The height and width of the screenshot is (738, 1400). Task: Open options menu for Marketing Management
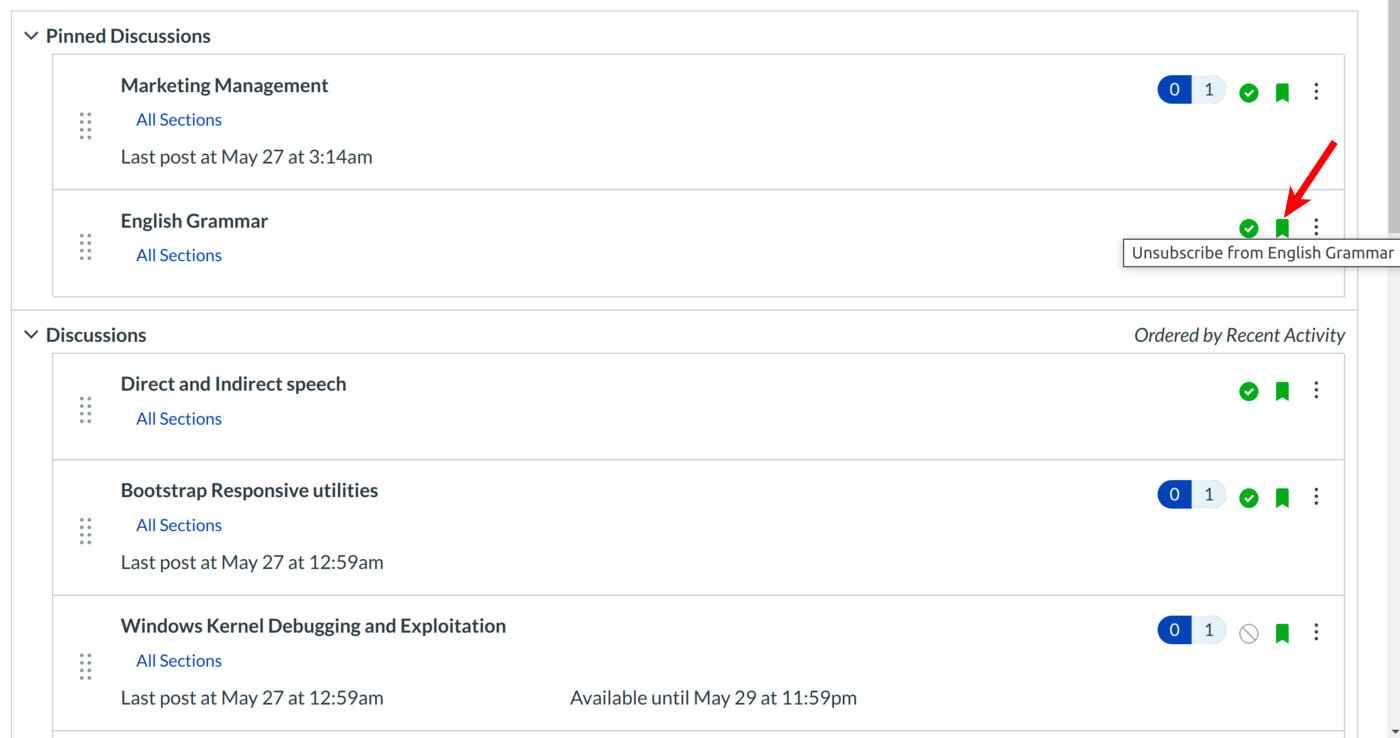[1316, 92]
